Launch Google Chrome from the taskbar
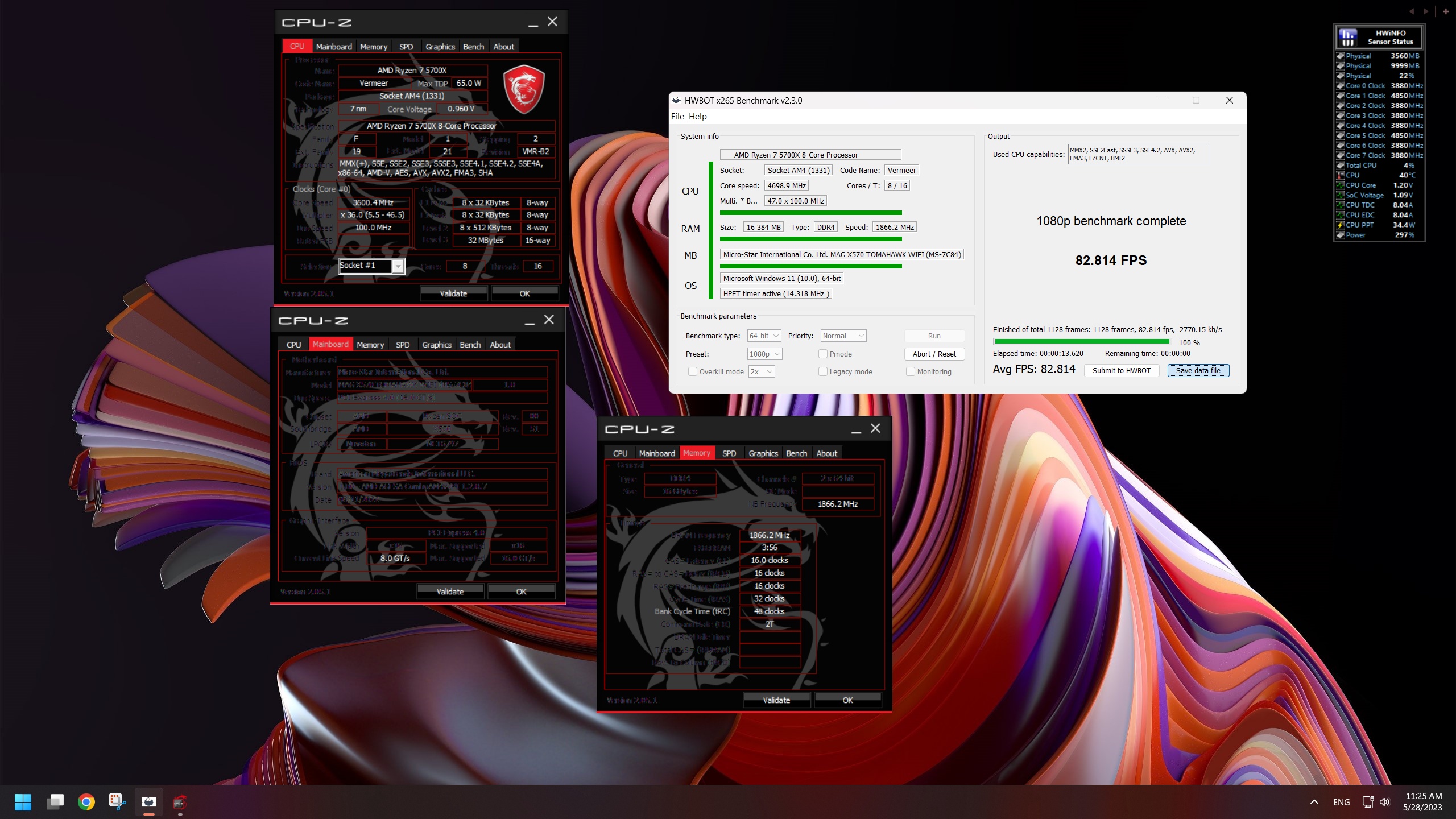 click(x=86, y=802)
